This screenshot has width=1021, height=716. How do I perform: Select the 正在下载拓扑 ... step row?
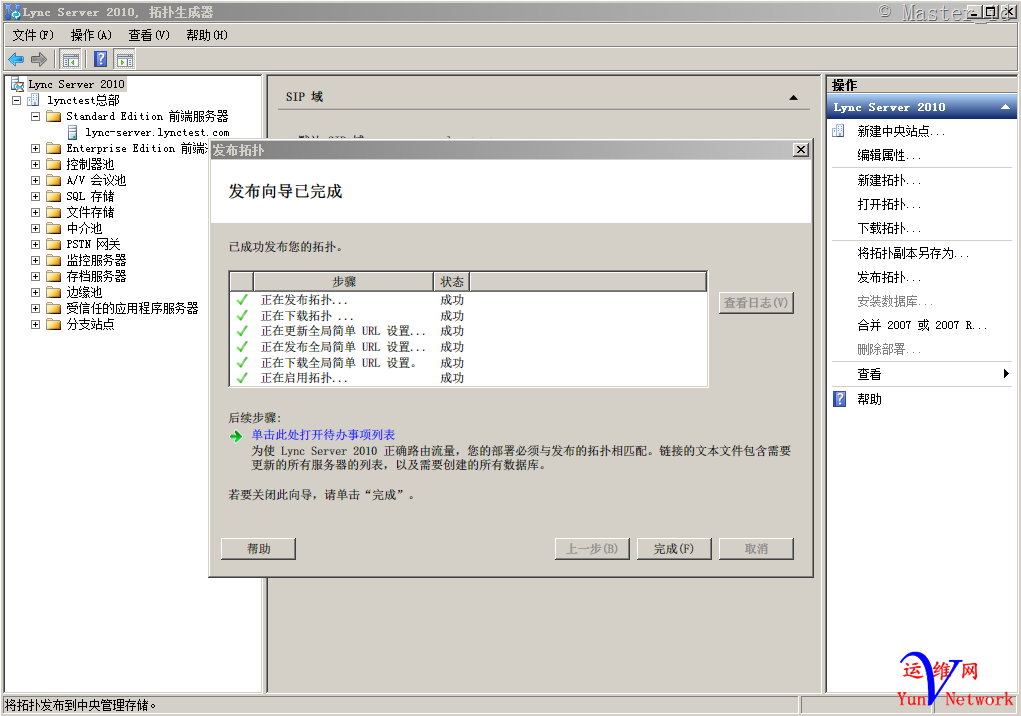coord(468,316)
